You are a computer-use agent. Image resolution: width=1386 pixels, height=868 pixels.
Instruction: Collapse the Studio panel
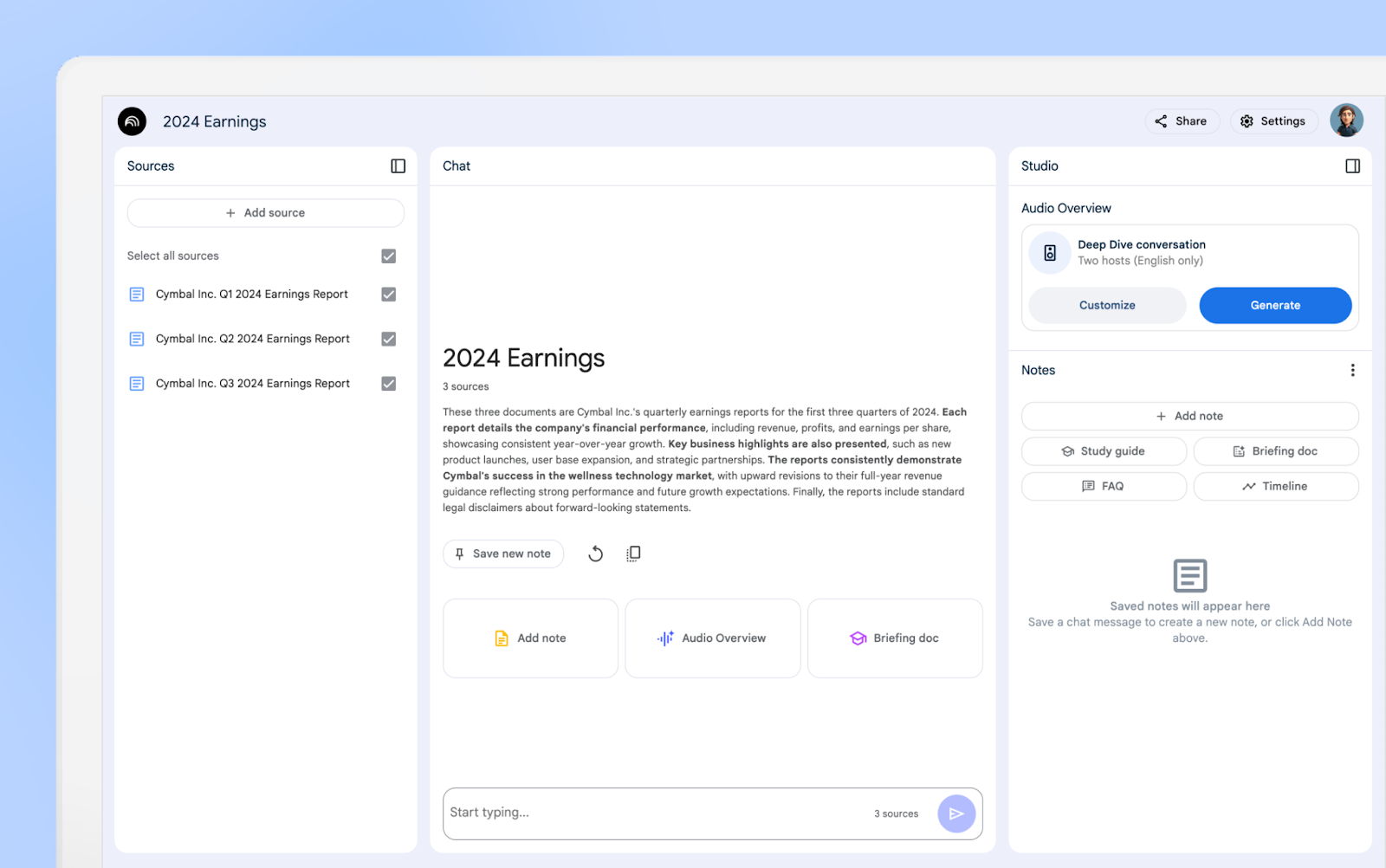[1353, 165]
